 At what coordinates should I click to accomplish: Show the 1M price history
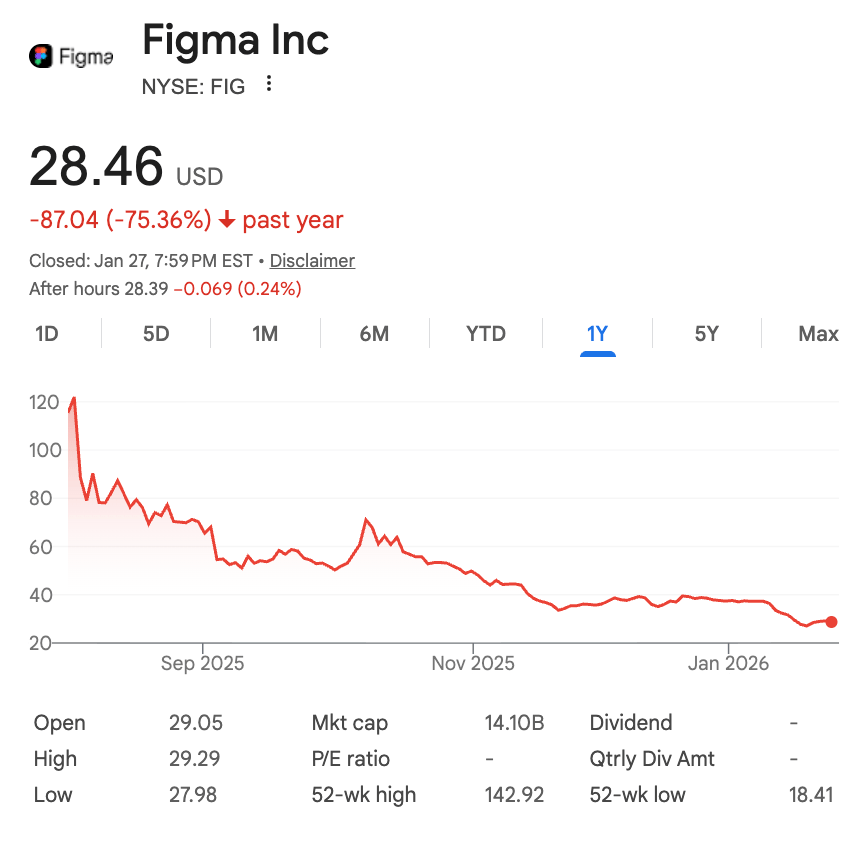265,334
